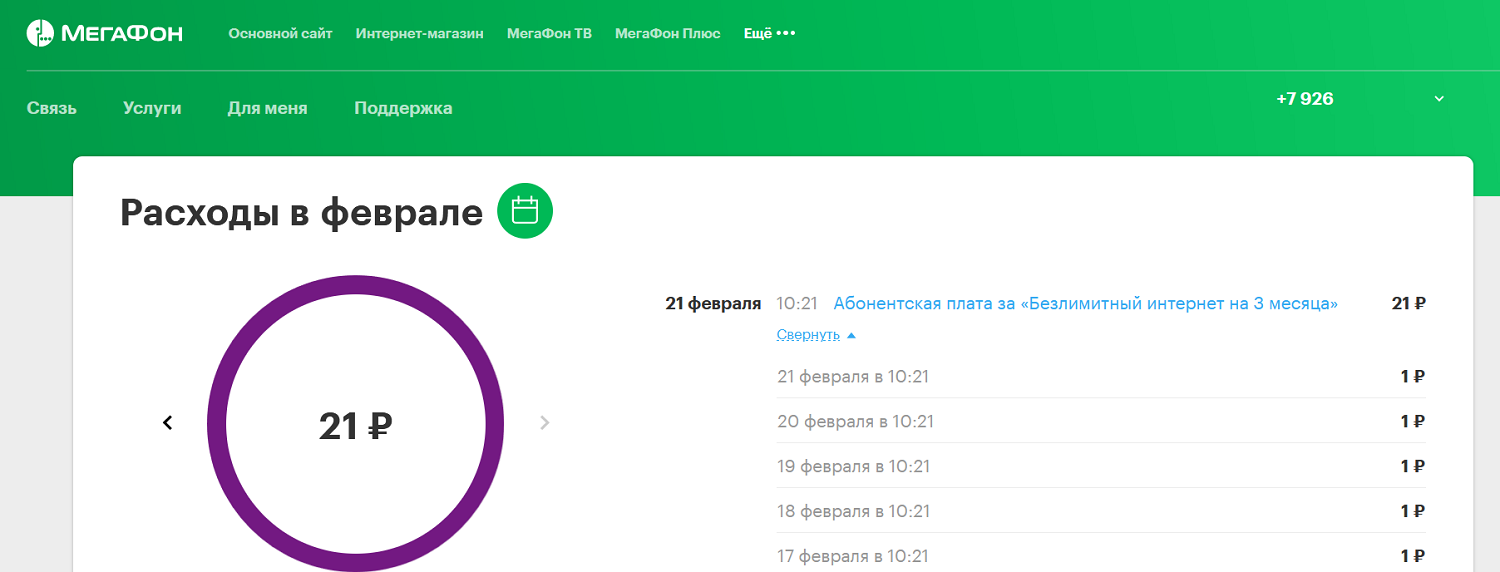Open the Для меня menu
The height and width of the screenshot is (572, 1500).
pyautogui.click(x=267, y=108)
